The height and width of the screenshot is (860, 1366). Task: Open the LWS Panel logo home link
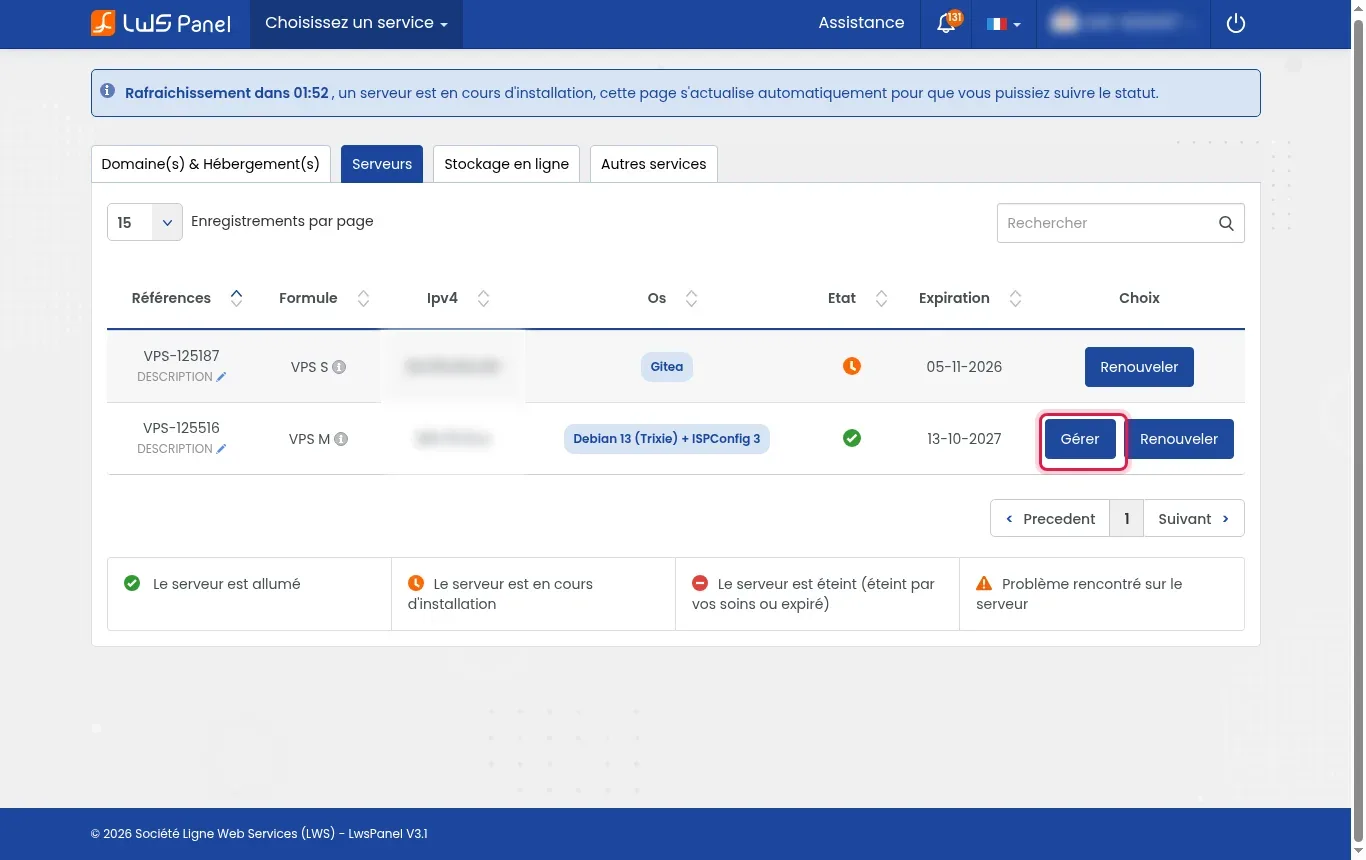[x=161, y=23]
